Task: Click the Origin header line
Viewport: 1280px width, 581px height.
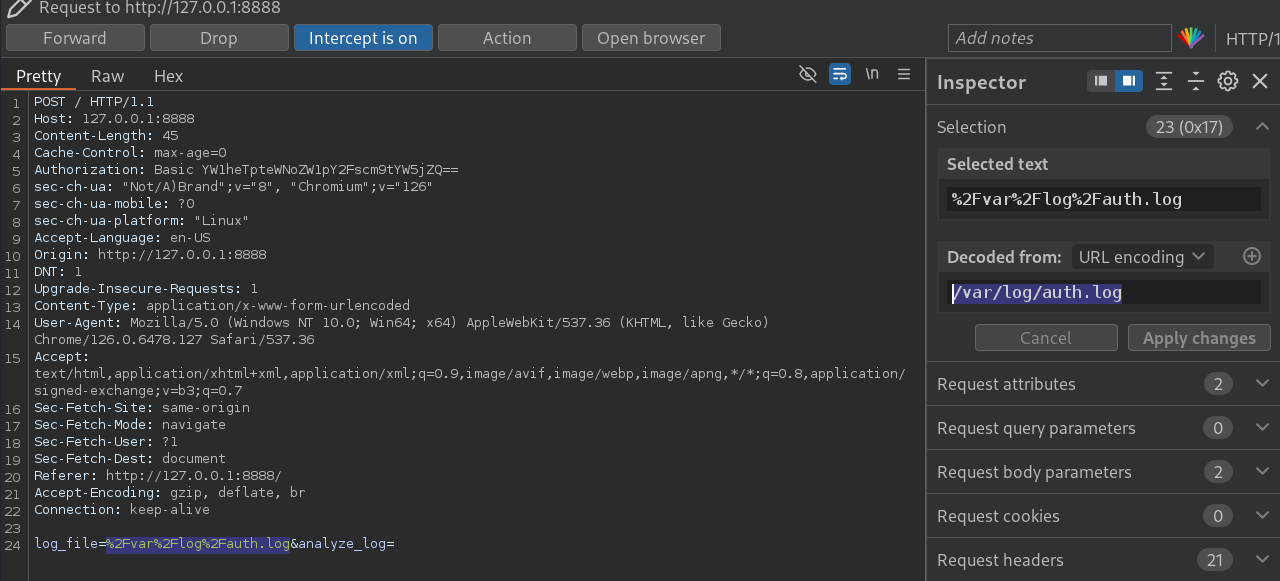Action: coord(150,255)
